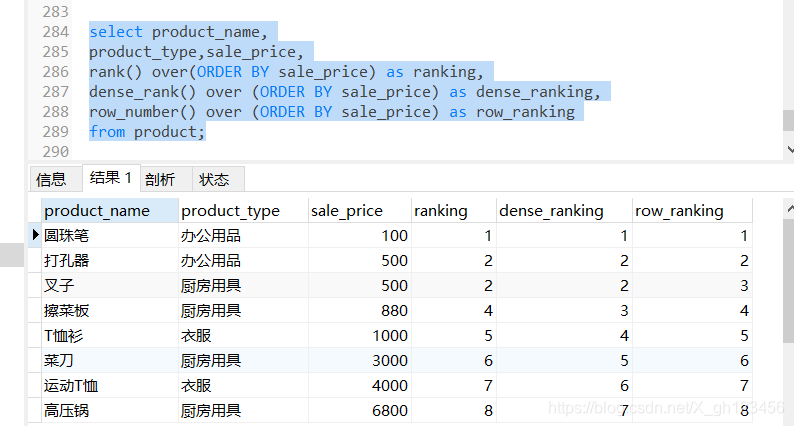Click the select keyword on line 284
The height and width of the screenshot is (426, 794).
coord(116,32)
